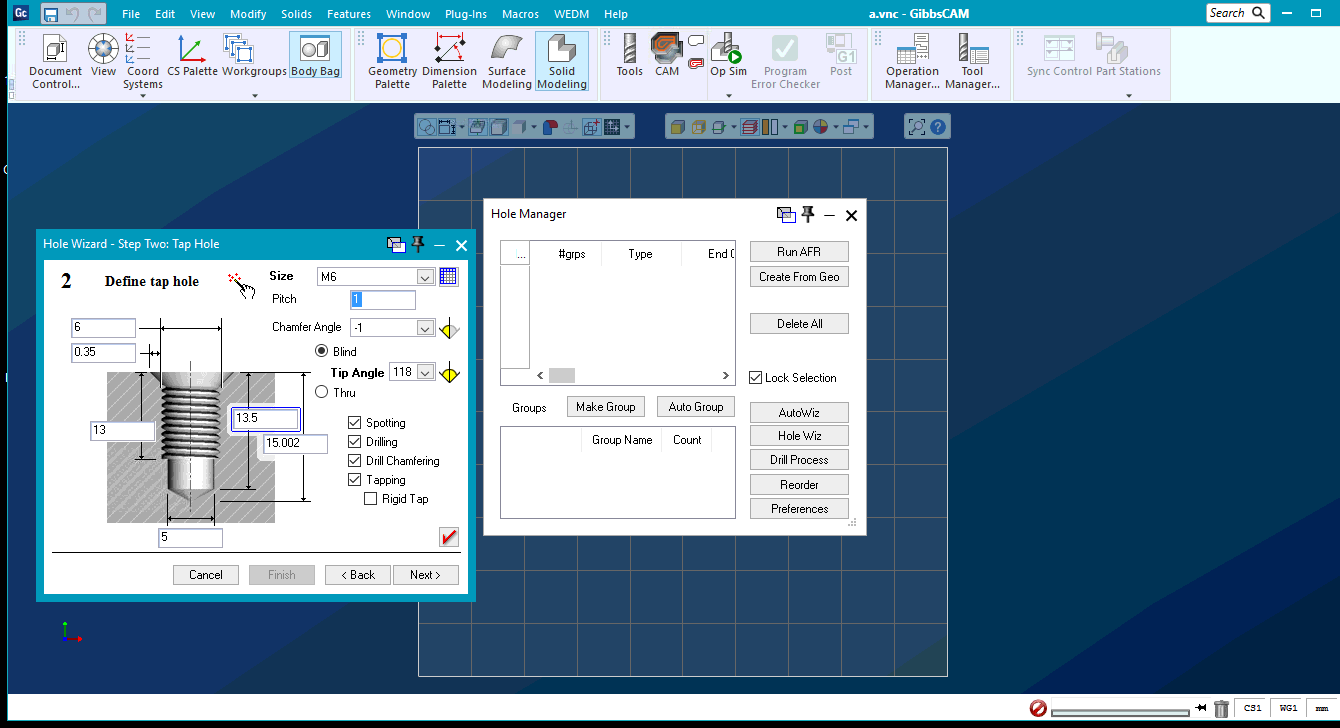Open the Tip Angle dropdown
The width and height of the screenshot is (1340, 728).
(x=427, y=372)
